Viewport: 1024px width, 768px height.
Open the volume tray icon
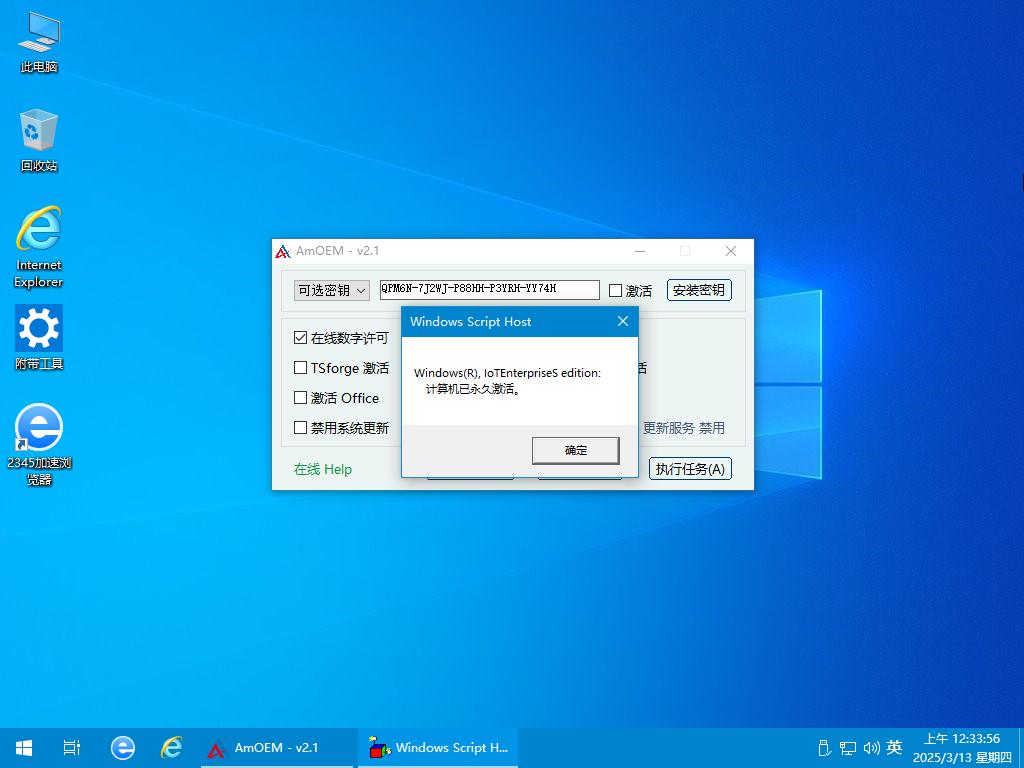click(871, 748)
